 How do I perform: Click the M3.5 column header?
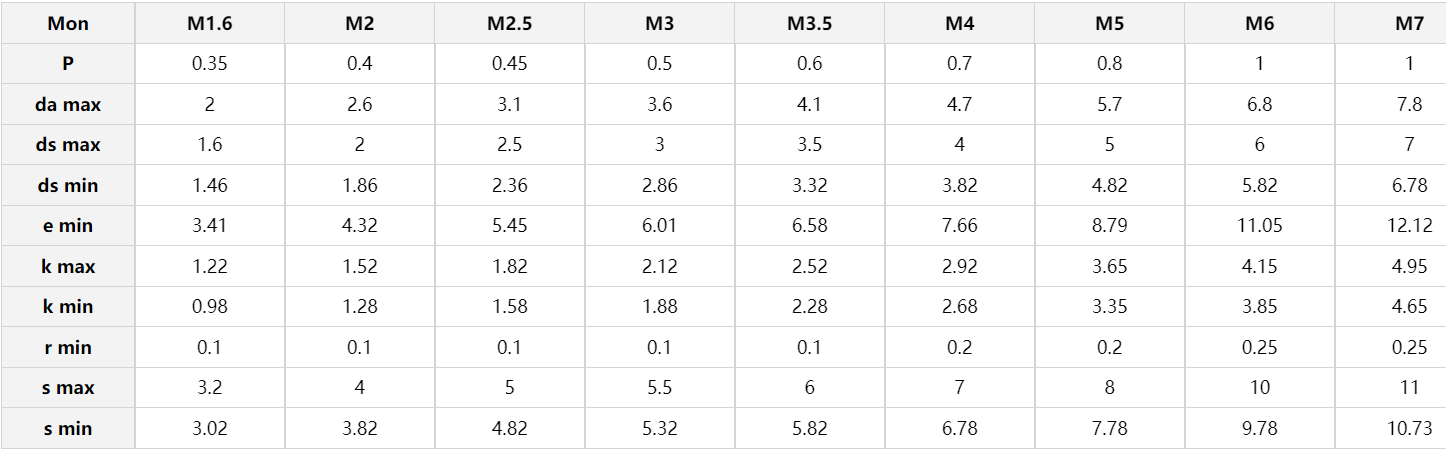[x=809, y=23]
